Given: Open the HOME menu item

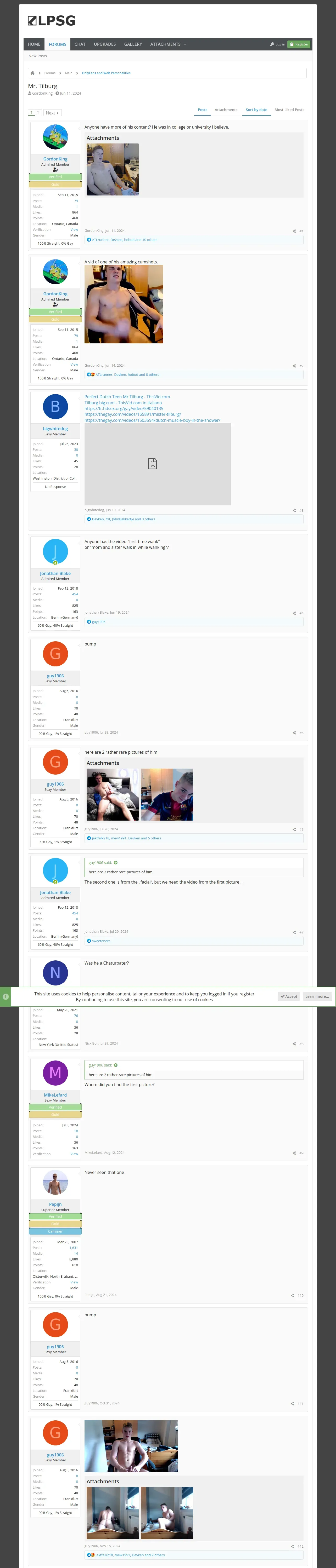Looking at the screenshot, I should point(34,44).
